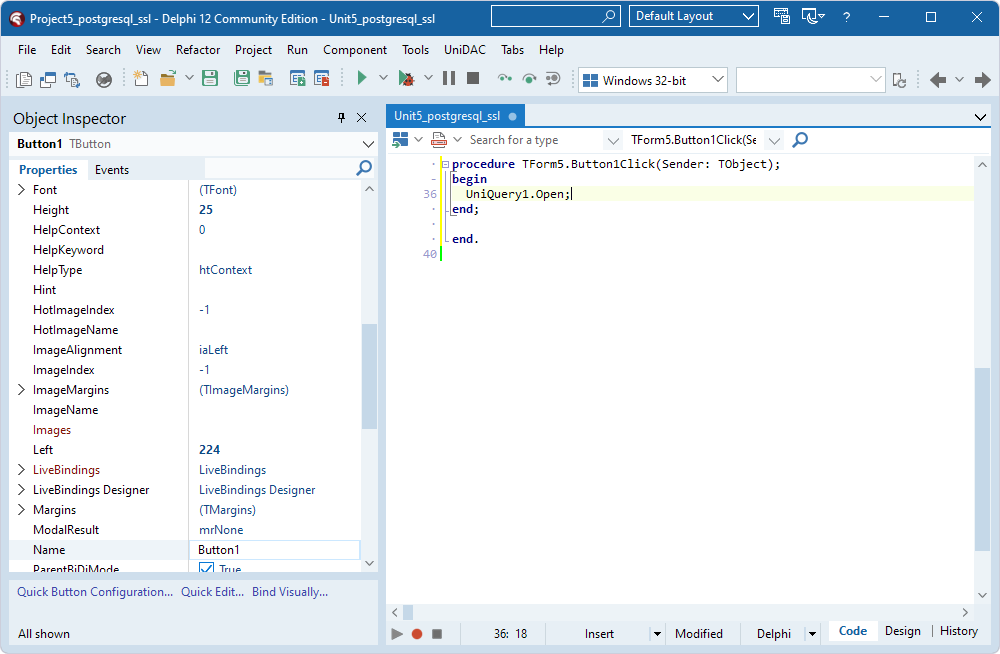Click Run Until Return icon
The height and width of the screenshot is (654, 1000).
tap(553, 78)
